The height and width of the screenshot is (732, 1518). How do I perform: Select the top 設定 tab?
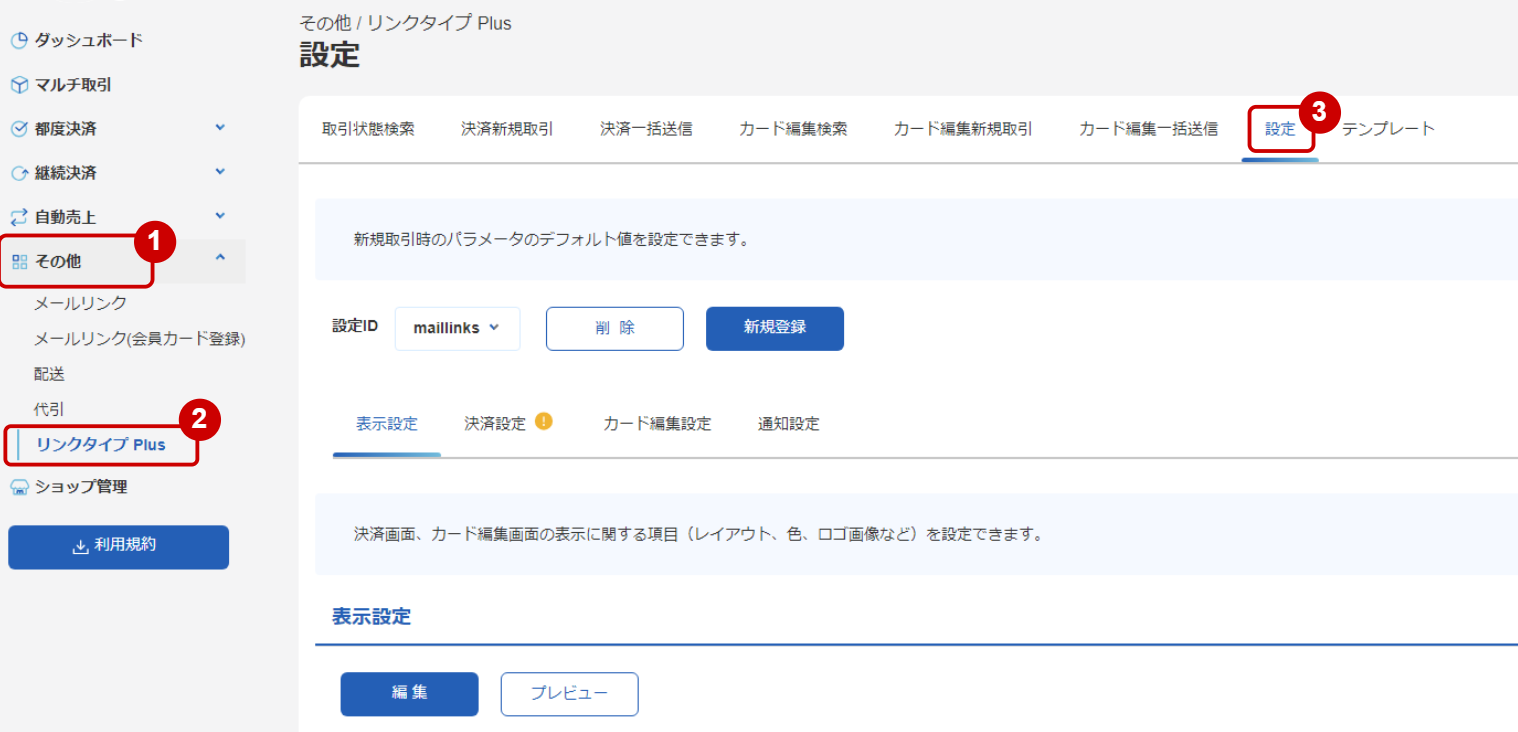click(1280, 129)
